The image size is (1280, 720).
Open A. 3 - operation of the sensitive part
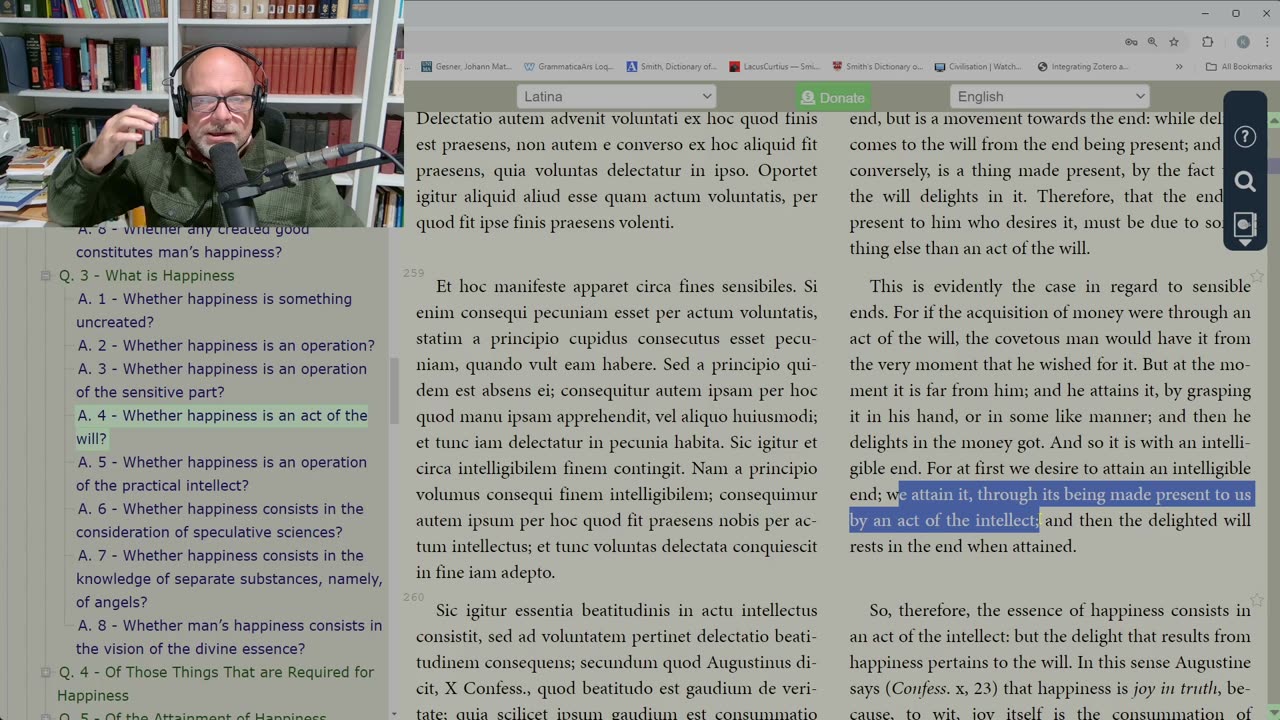tap(221, 380)
